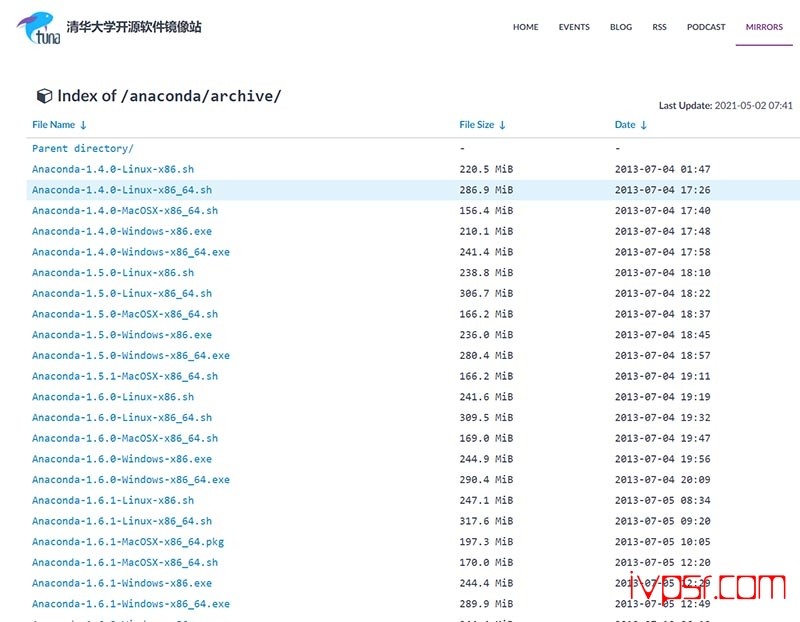Download Anaconda-1.6.1-Windows-x86.exe
This screenshot has height=622, width=800.
(x=122, y=583)
